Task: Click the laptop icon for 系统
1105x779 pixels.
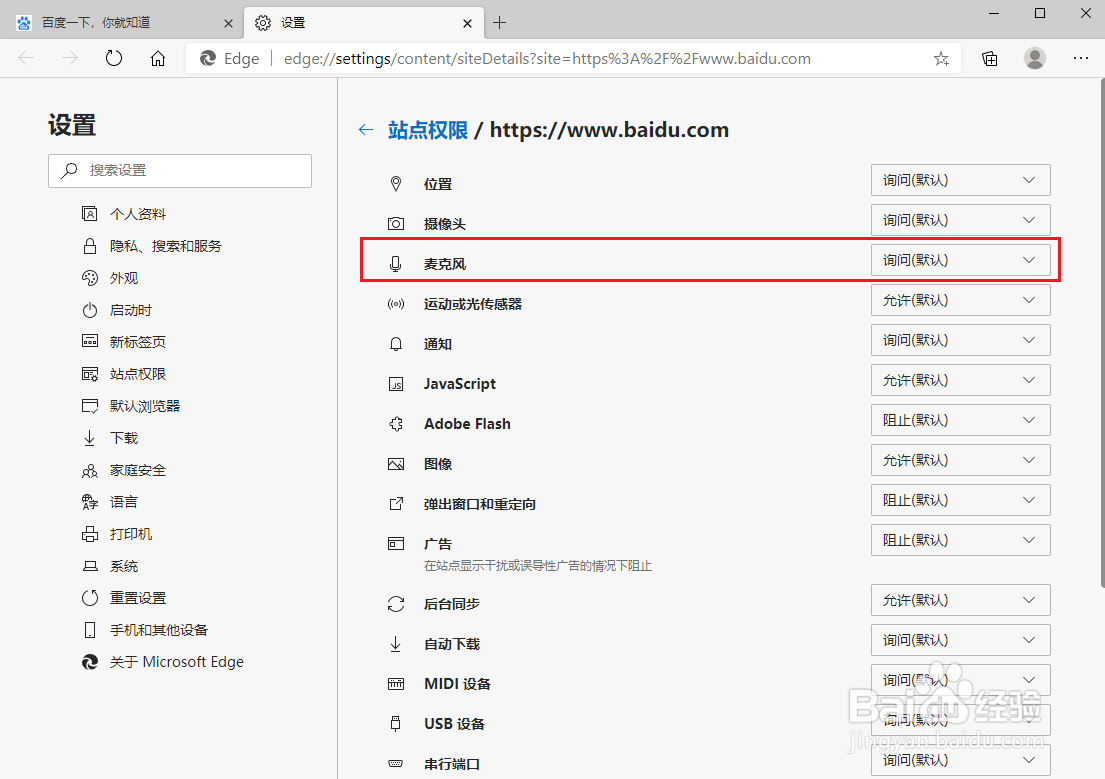Action: pos(89,566)
